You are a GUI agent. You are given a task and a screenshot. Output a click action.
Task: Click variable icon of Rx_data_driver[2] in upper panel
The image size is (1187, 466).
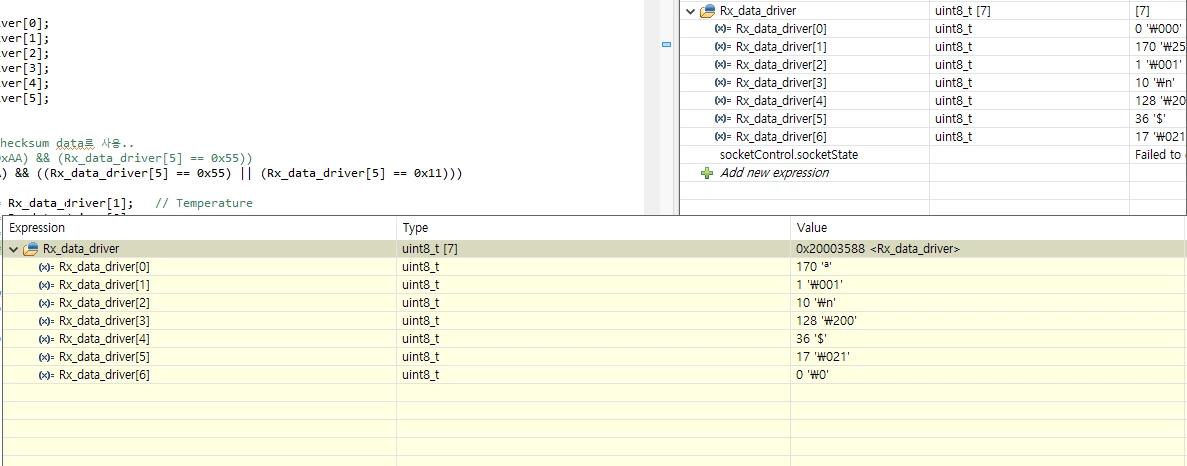(x=724, y=65)
